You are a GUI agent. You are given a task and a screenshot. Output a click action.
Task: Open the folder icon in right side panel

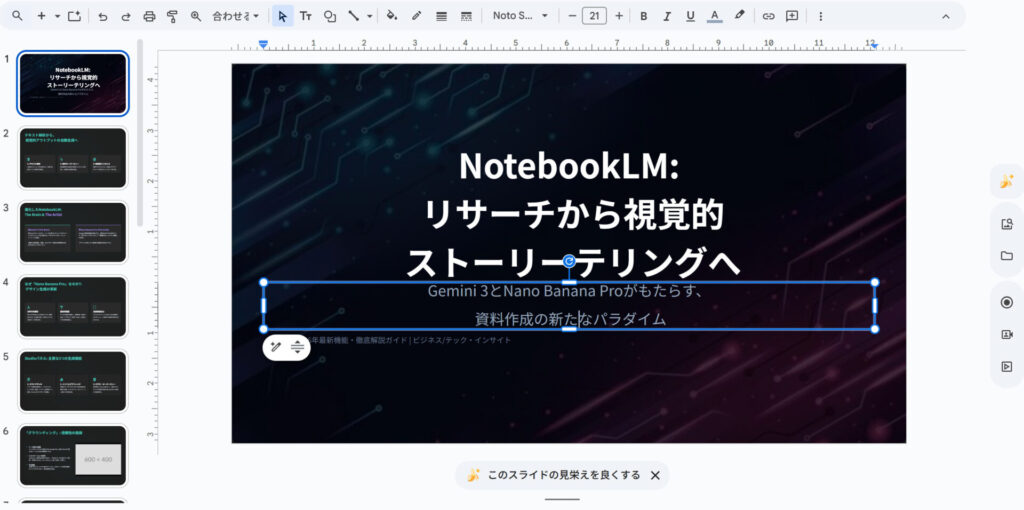1006,255
